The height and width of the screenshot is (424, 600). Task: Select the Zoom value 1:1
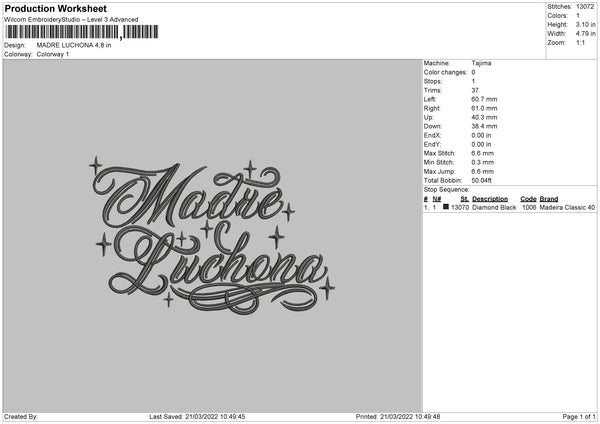pyautogui.click(x=580, y=42)
